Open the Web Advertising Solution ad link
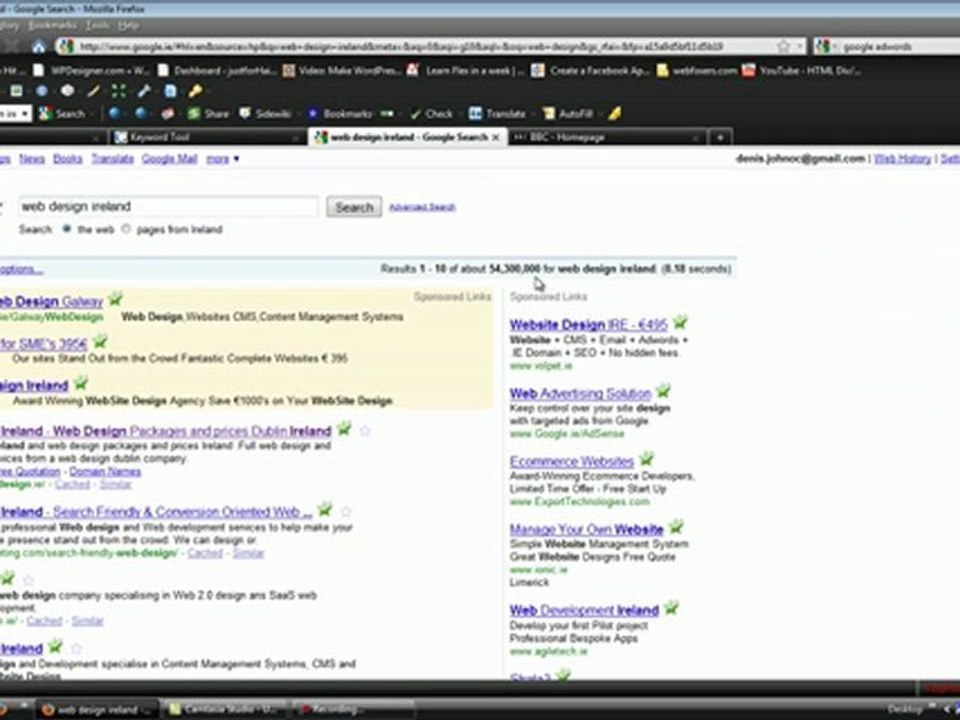960x720 pixels. coord(580,393)
